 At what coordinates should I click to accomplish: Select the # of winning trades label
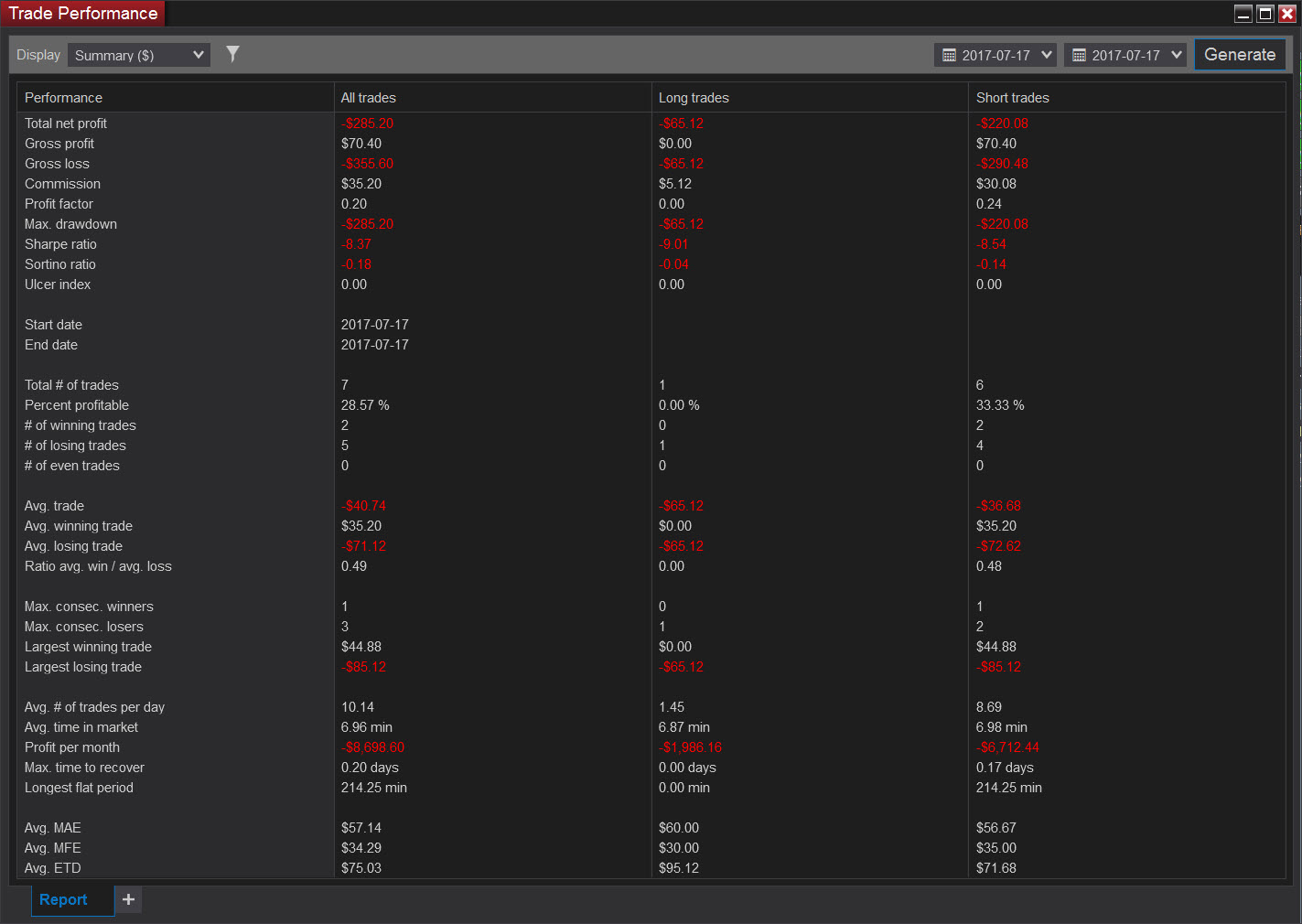[x=81, y=425]
